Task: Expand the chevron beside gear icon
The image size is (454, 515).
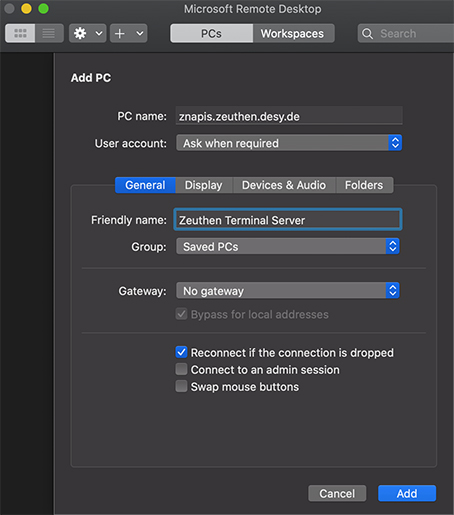Action: pos(99,33)
